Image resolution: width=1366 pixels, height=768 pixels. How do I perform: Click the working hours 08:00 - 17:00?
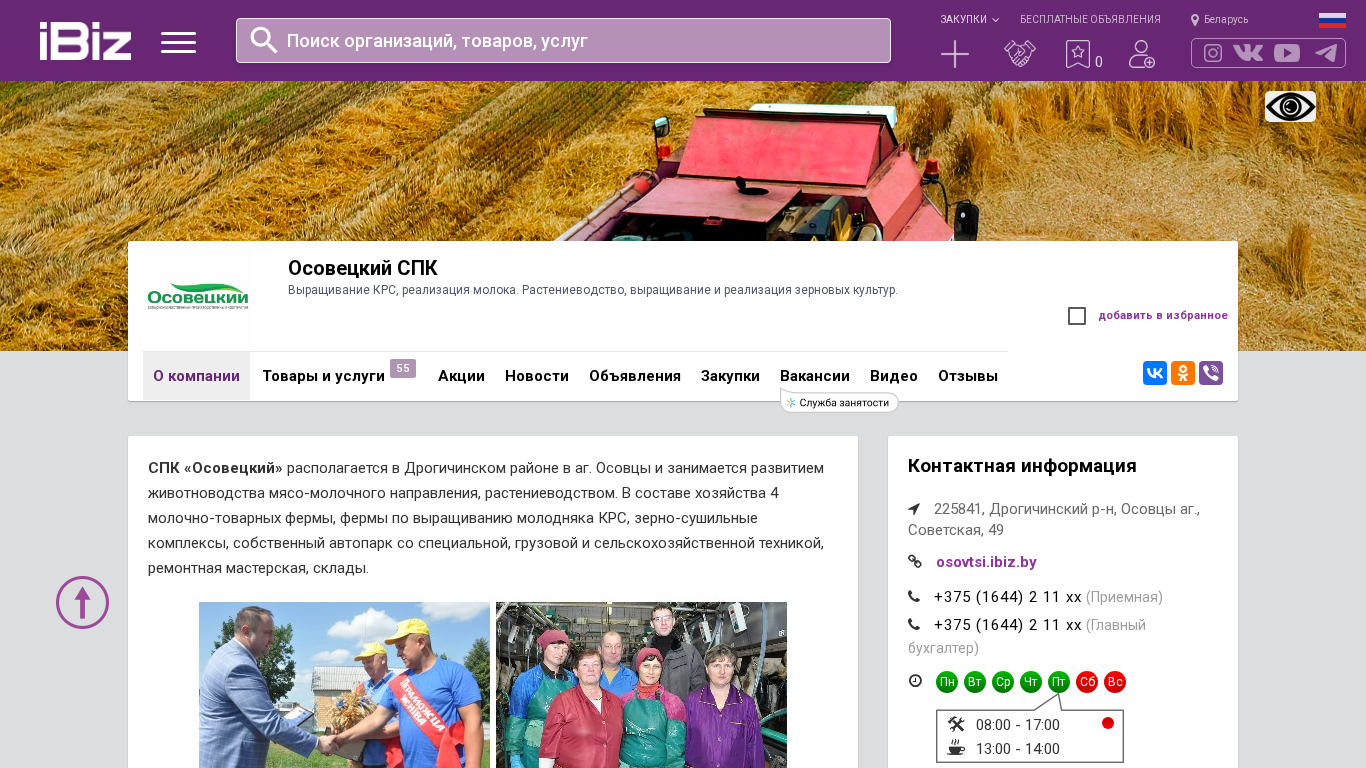(x=1018, y=725)
